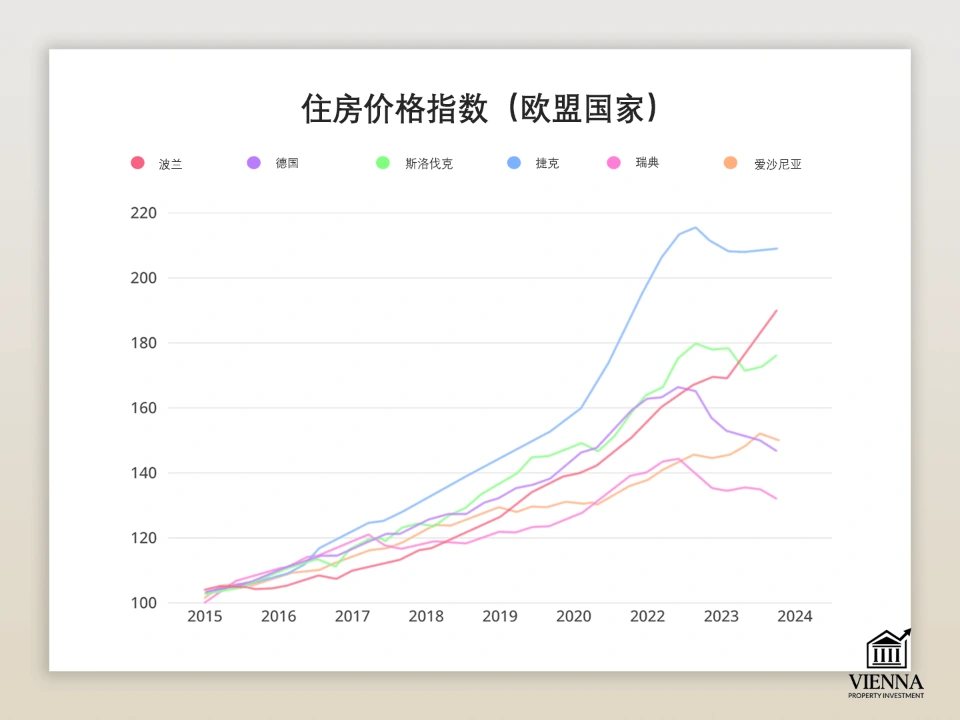Viewport: 960px width, 720px height.
Task: Click the green 斯洛伐克 legend marker
Action: coord(382,162)
